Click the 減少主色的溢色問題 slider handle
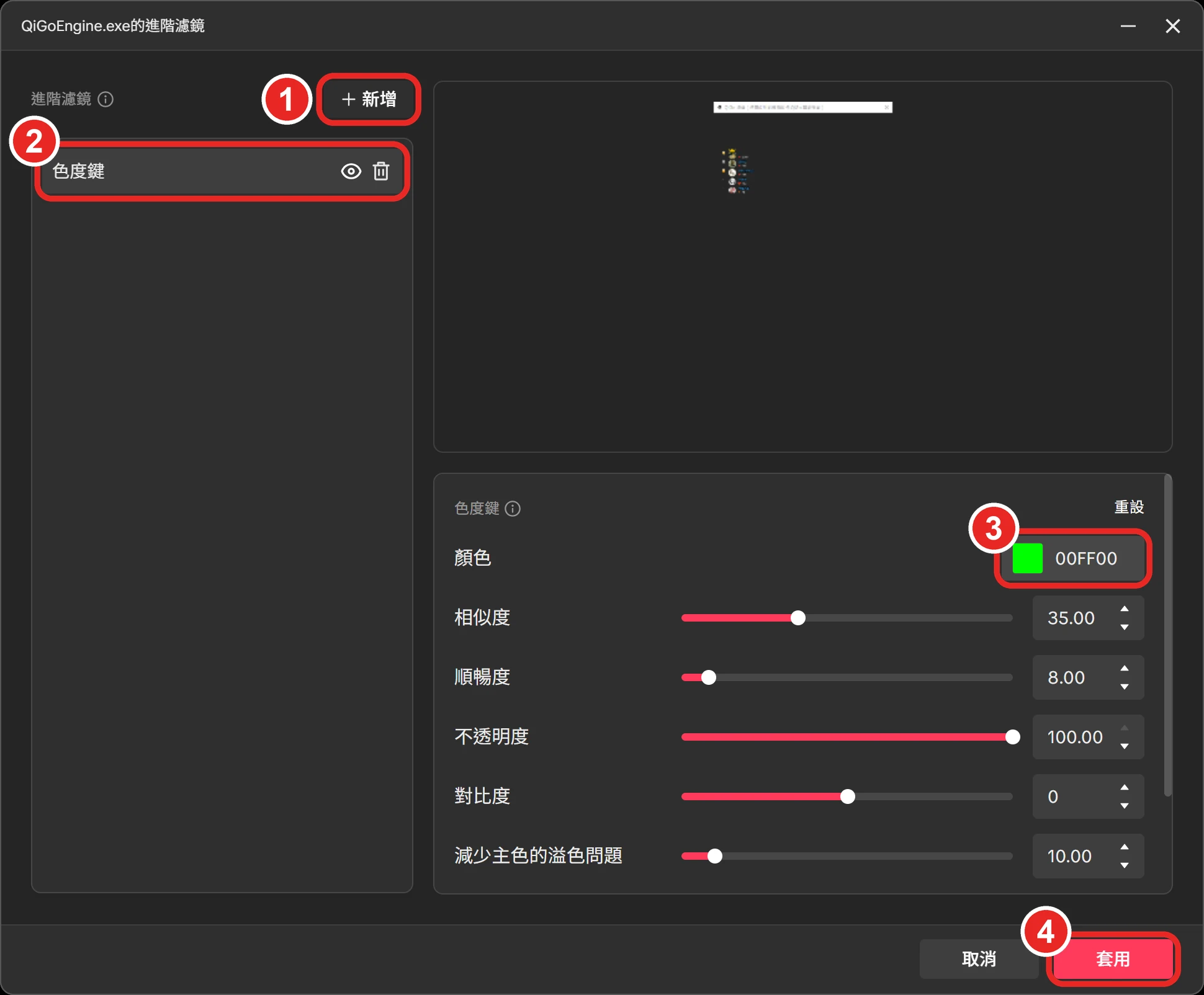Screen dimensions: 1204x995 click(x=715, y=856)
